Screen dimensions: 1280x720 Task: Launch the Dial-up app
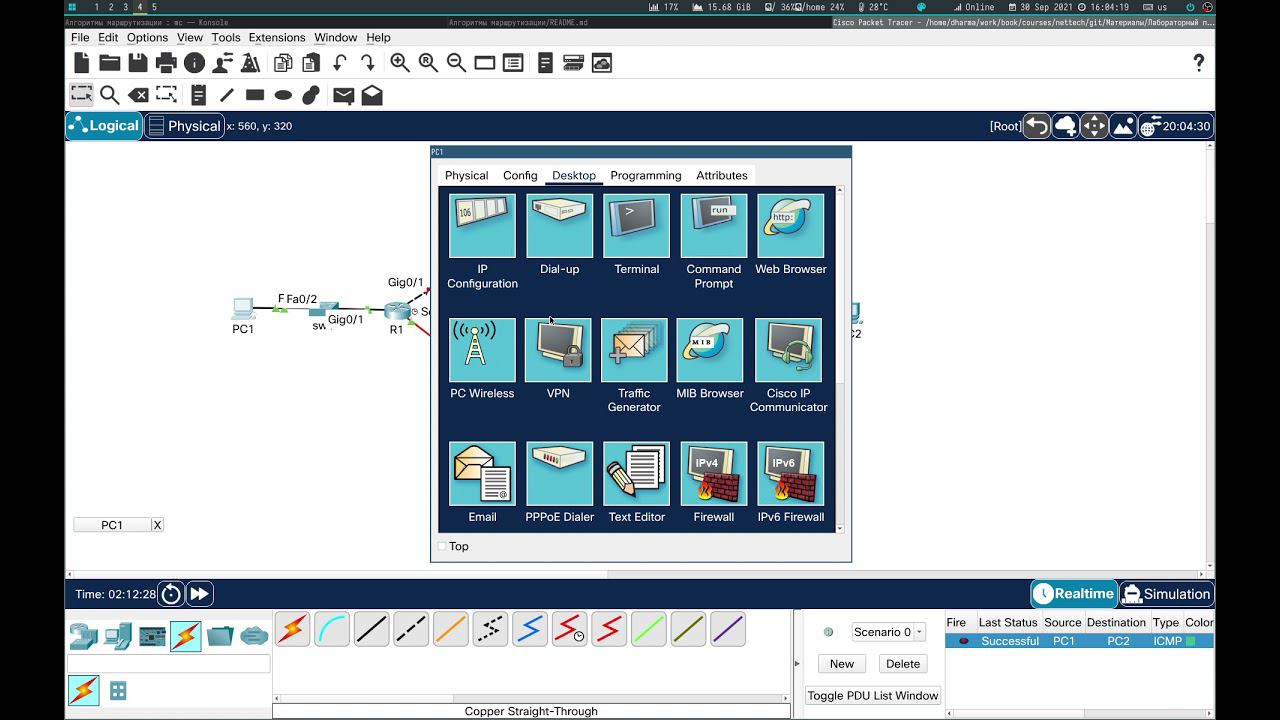click(x=559, y=226)
